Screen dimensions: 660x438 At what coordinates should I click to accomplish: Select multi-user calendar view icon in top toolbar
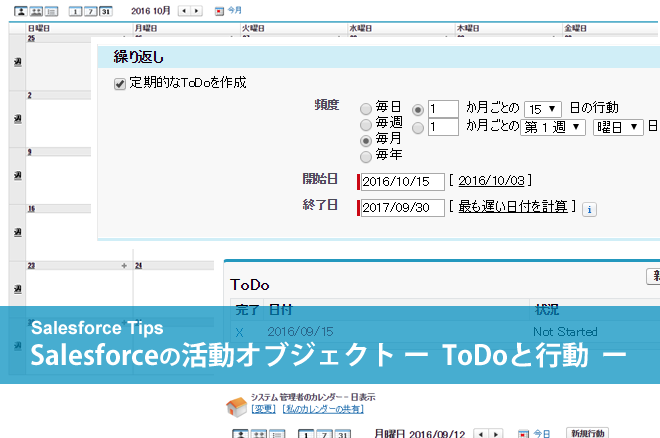click(x=36, y=11)
